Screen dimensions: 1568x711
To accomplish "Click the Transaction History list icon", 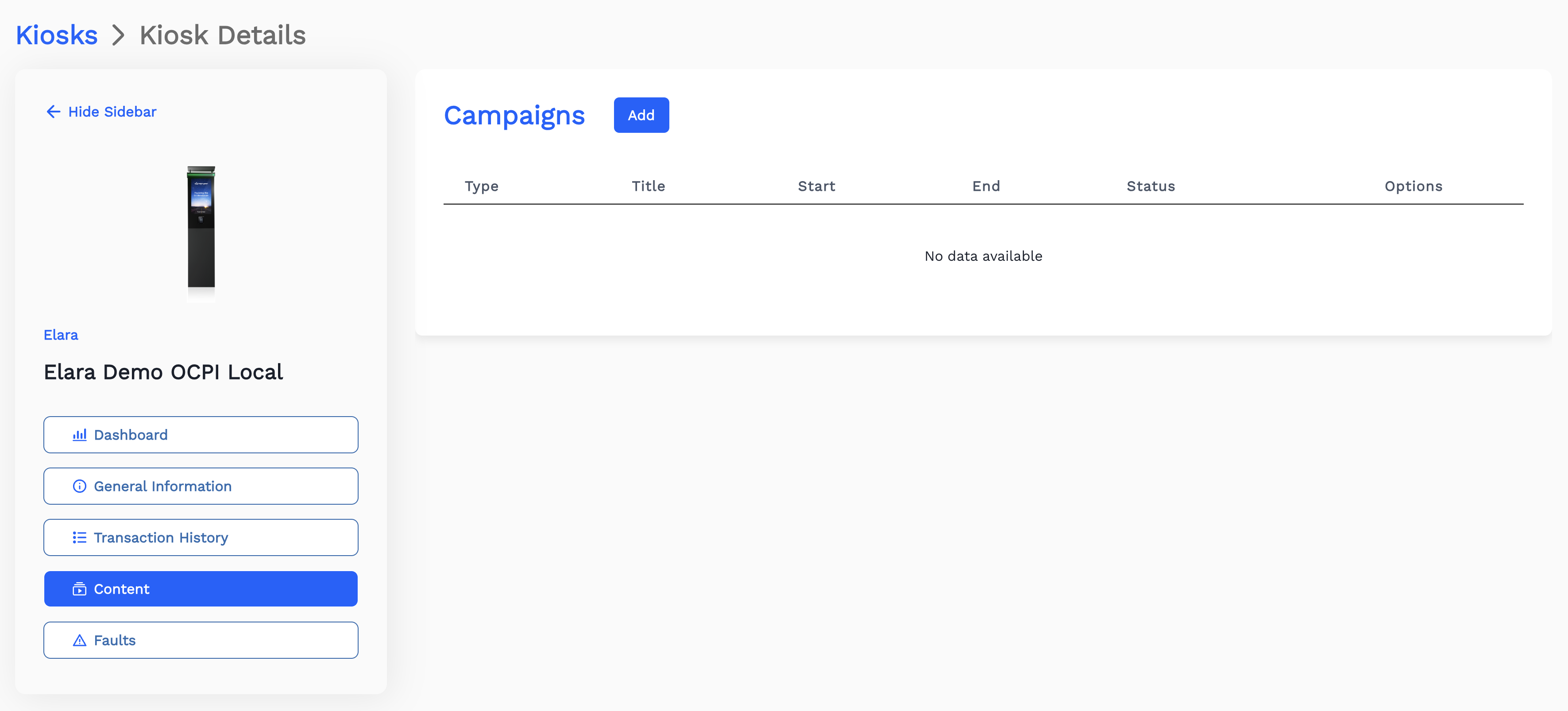I will coord(80,537).
